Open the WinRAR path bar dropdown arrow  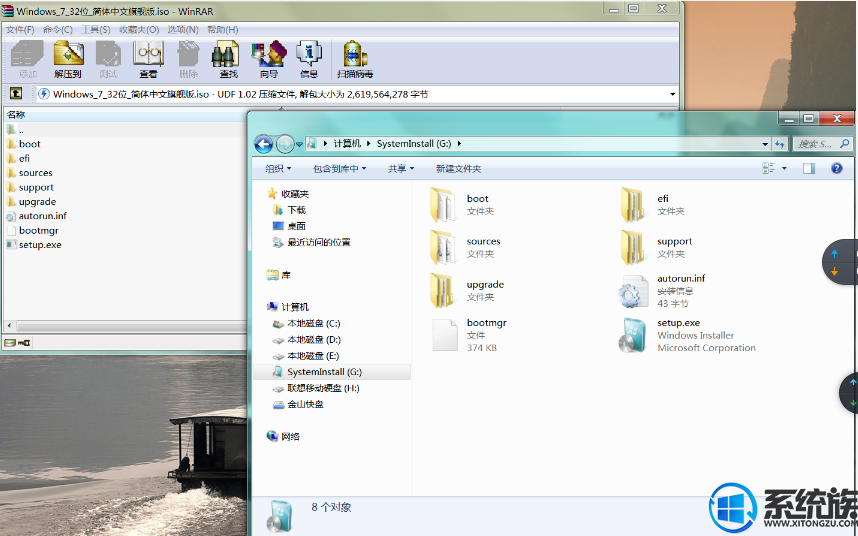pyautogui.click(x=673, y=94)
